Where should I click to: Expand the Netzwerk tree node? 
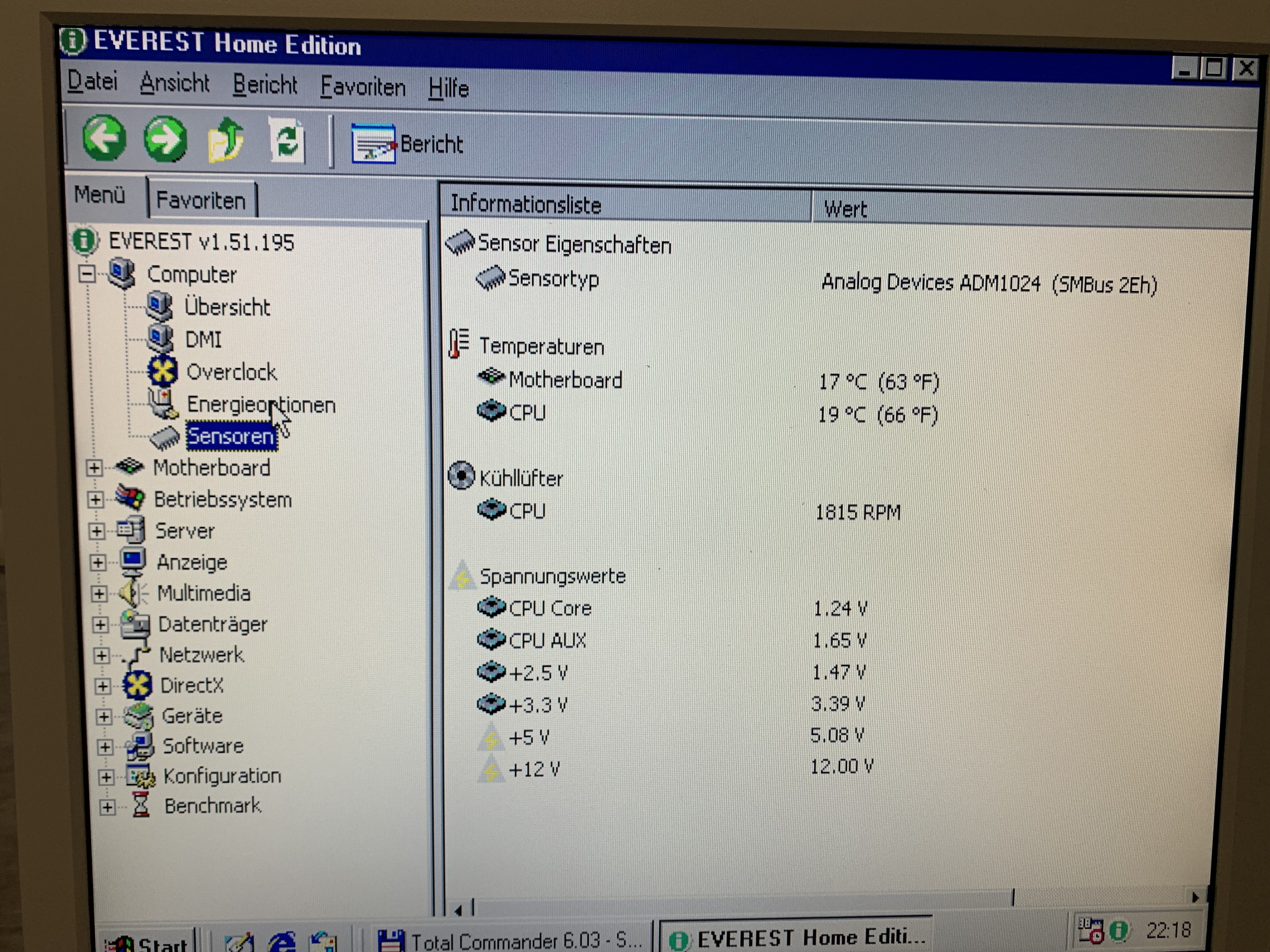102,655
